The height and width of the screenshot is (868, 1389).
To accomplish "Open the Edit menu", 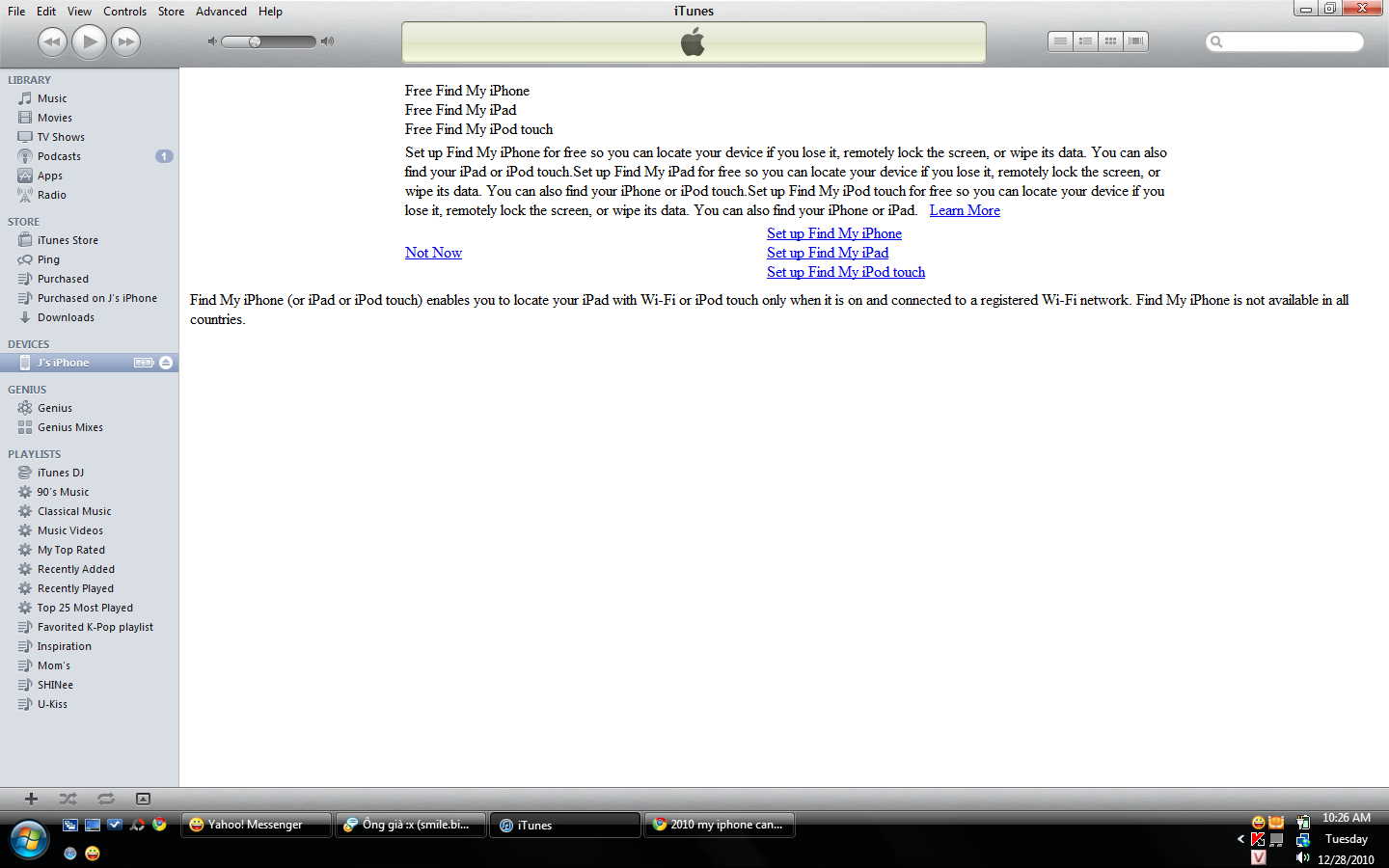I will (x=46, y=12).
